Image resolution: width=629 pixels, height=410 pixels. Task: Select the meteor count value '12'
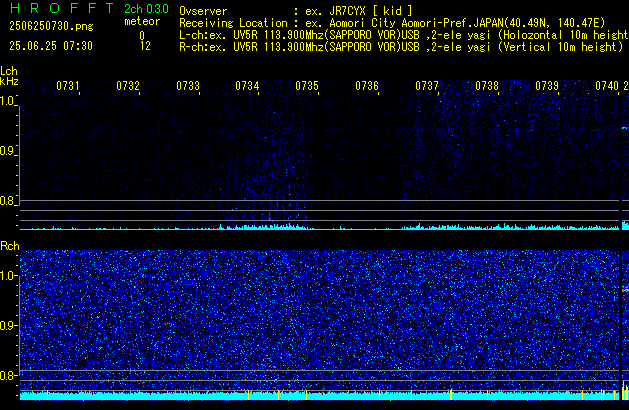[x=145, y=46]
